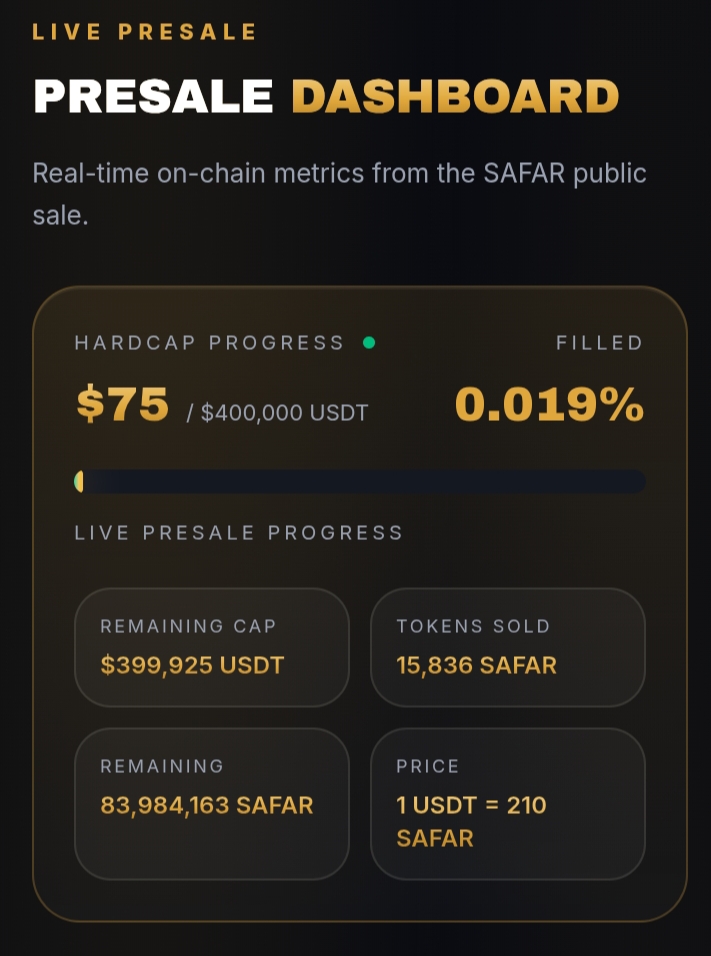Screen dimensions: 711x956
Task: Click the hardcap progress bar
Action: (x=360, y=482)
